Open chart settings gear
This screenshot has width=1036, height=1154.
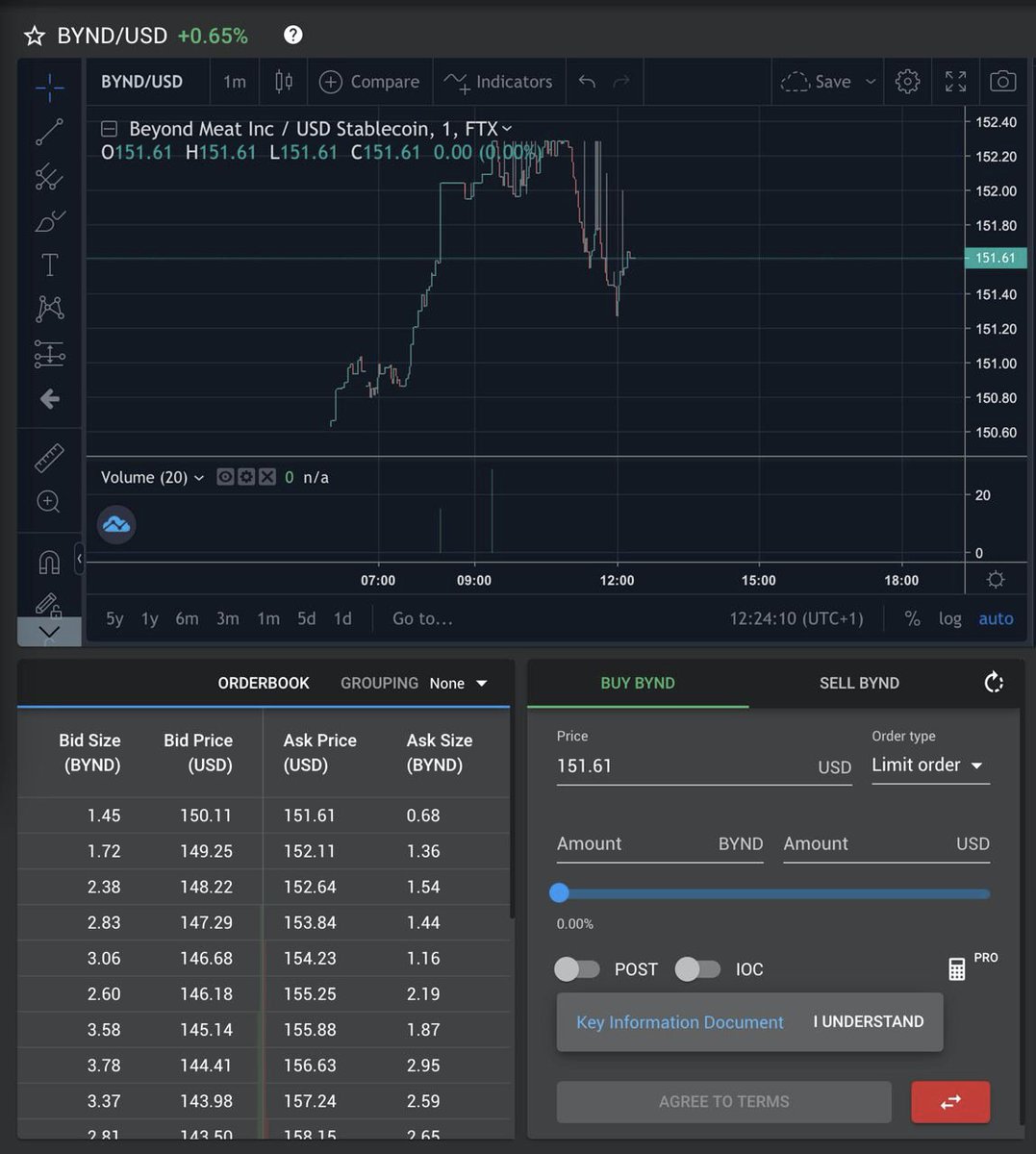coord(907,82)
